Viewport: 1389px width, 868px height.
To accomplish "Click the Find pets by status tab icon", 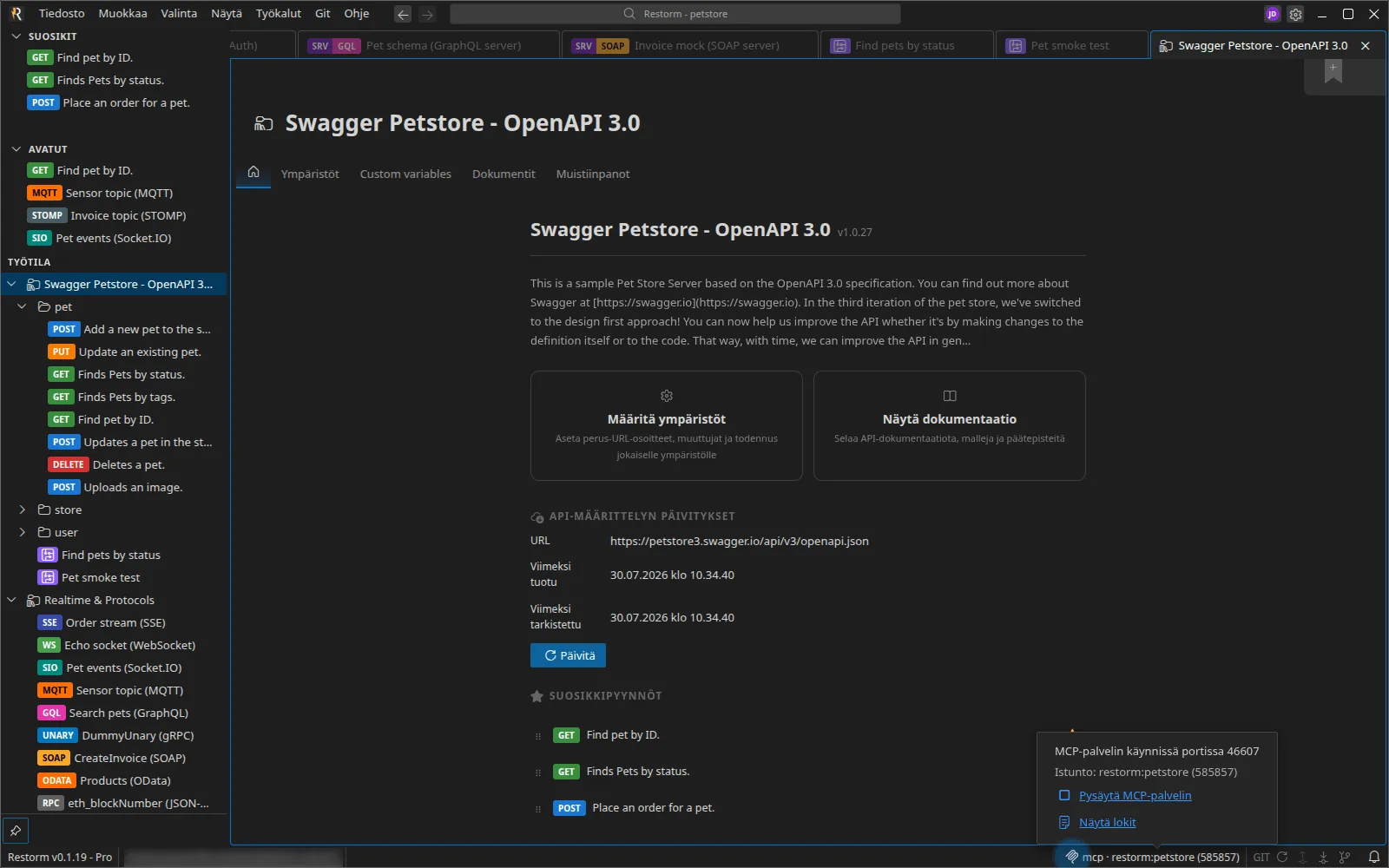I will point(840,46).
